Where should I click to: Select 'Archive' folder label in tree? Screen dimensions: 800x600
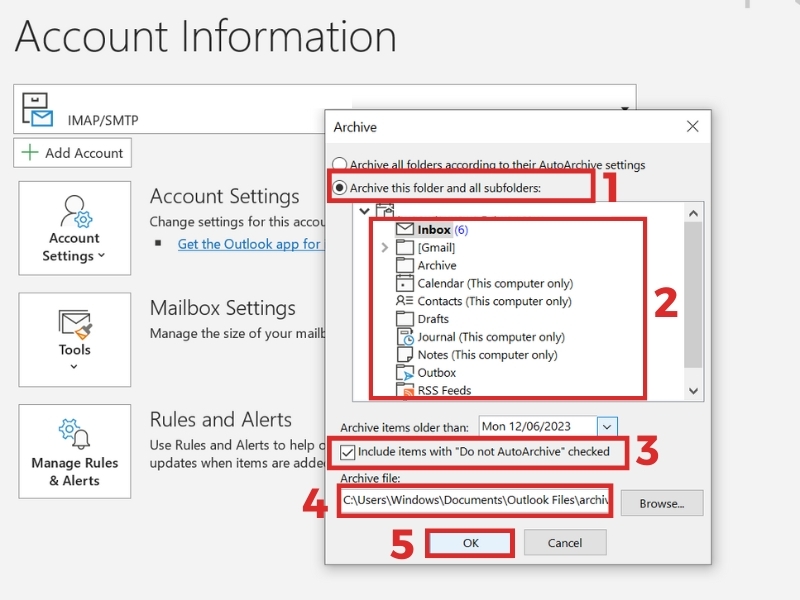click(437, 265)
